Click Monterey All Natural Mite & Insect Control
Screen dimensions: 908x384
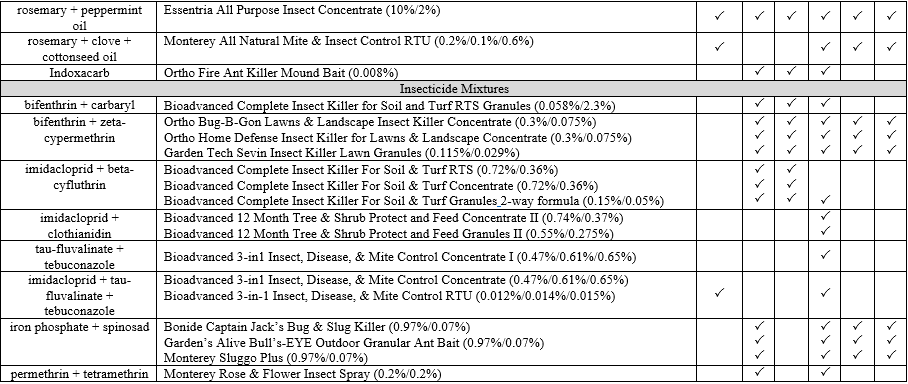(x=349, y=41)
